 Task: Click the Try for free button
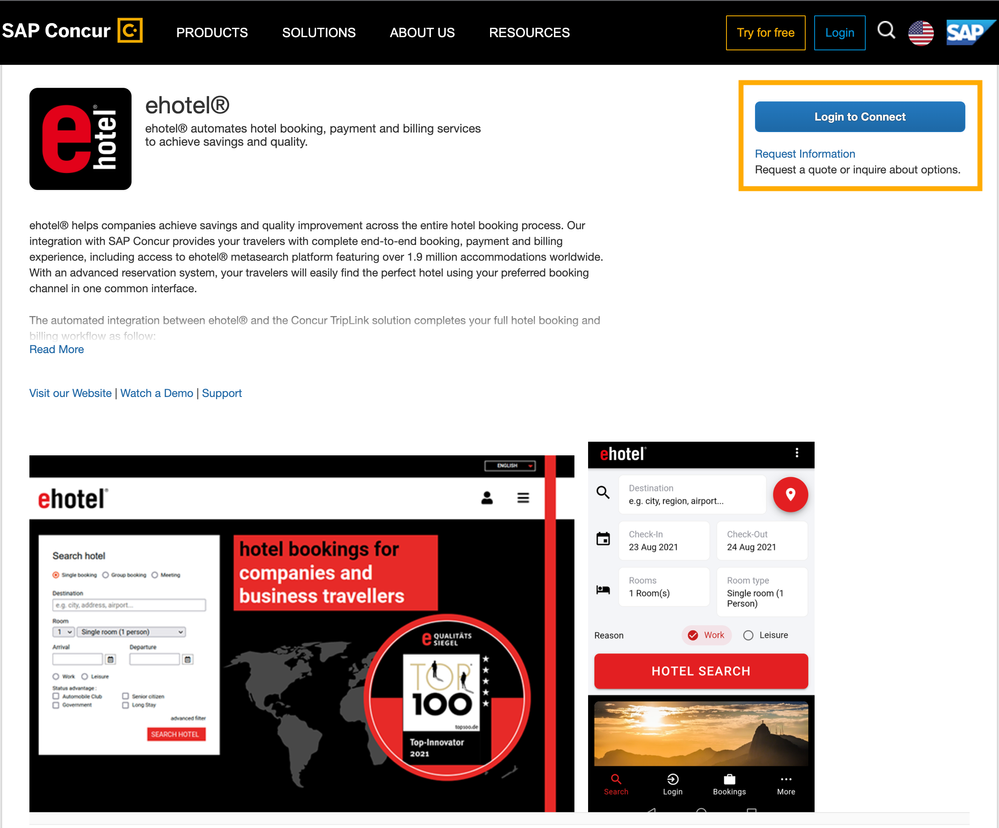coord(766,32)
